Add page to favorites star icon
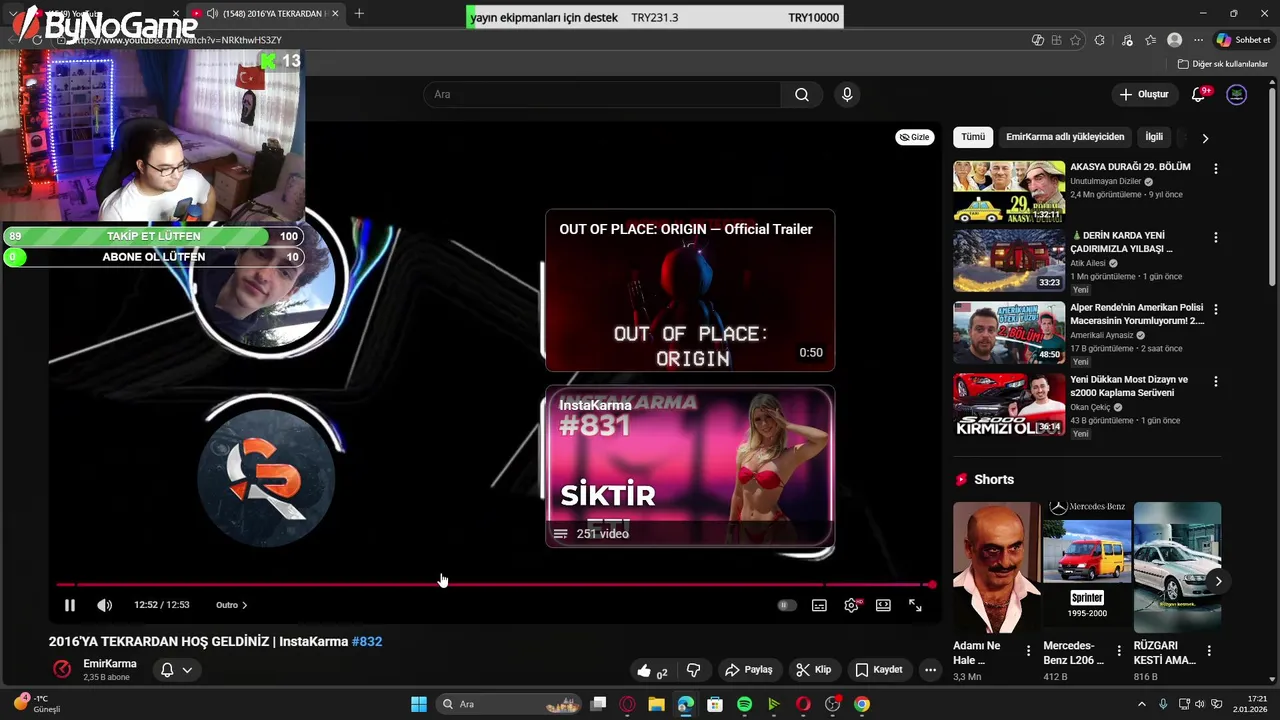The height and width of the screenshot is (720, 1280). click(1075, 40)
